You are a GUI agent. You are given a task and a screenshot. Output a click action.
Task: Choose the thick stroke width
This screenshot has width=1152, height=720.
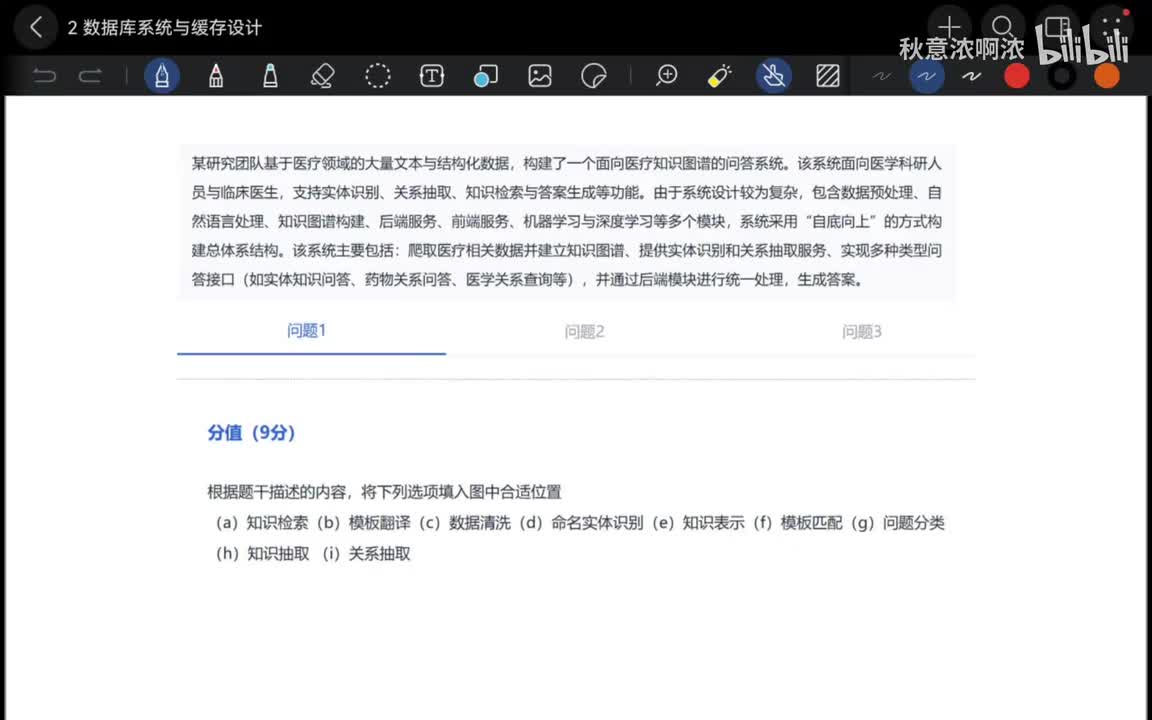click(x=972, y=76)
